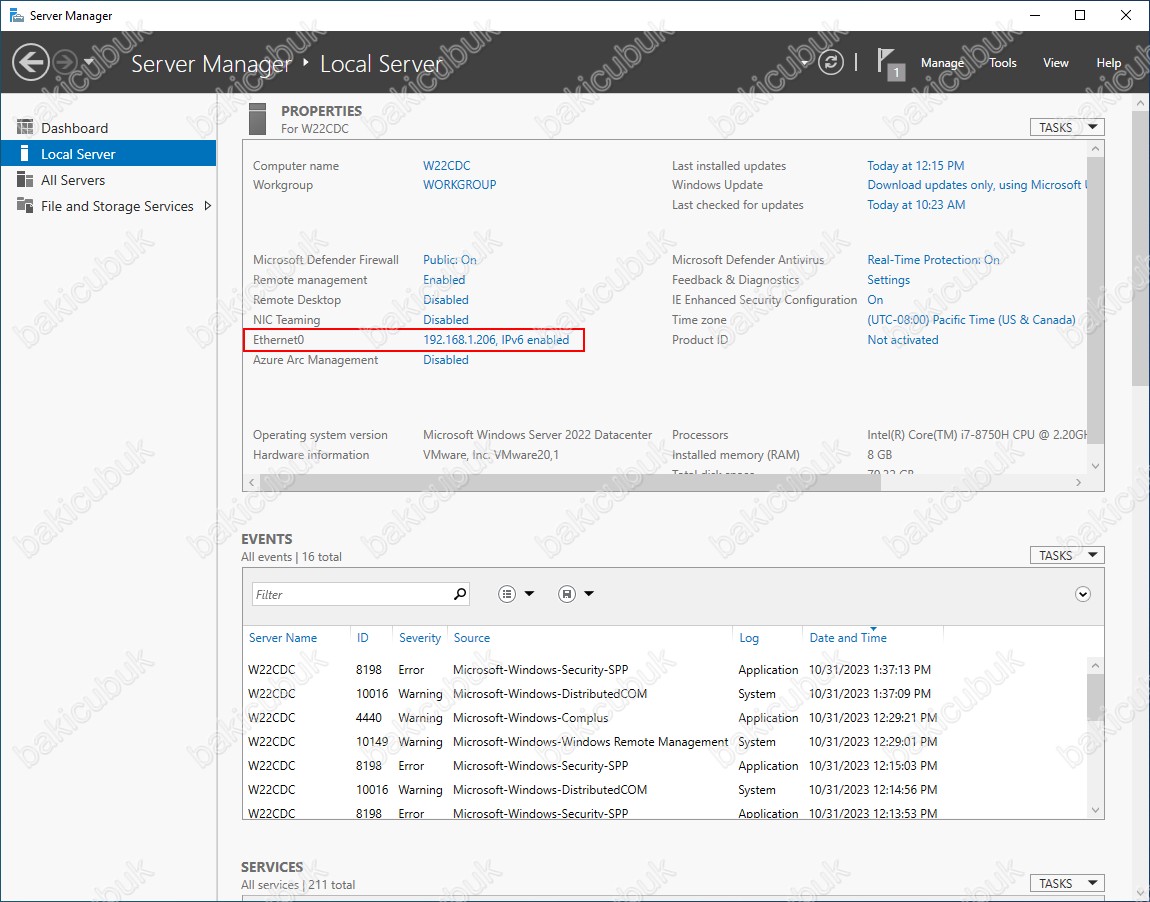
Task: Open Real-Time Protection: On link
Action: [933, 260]
